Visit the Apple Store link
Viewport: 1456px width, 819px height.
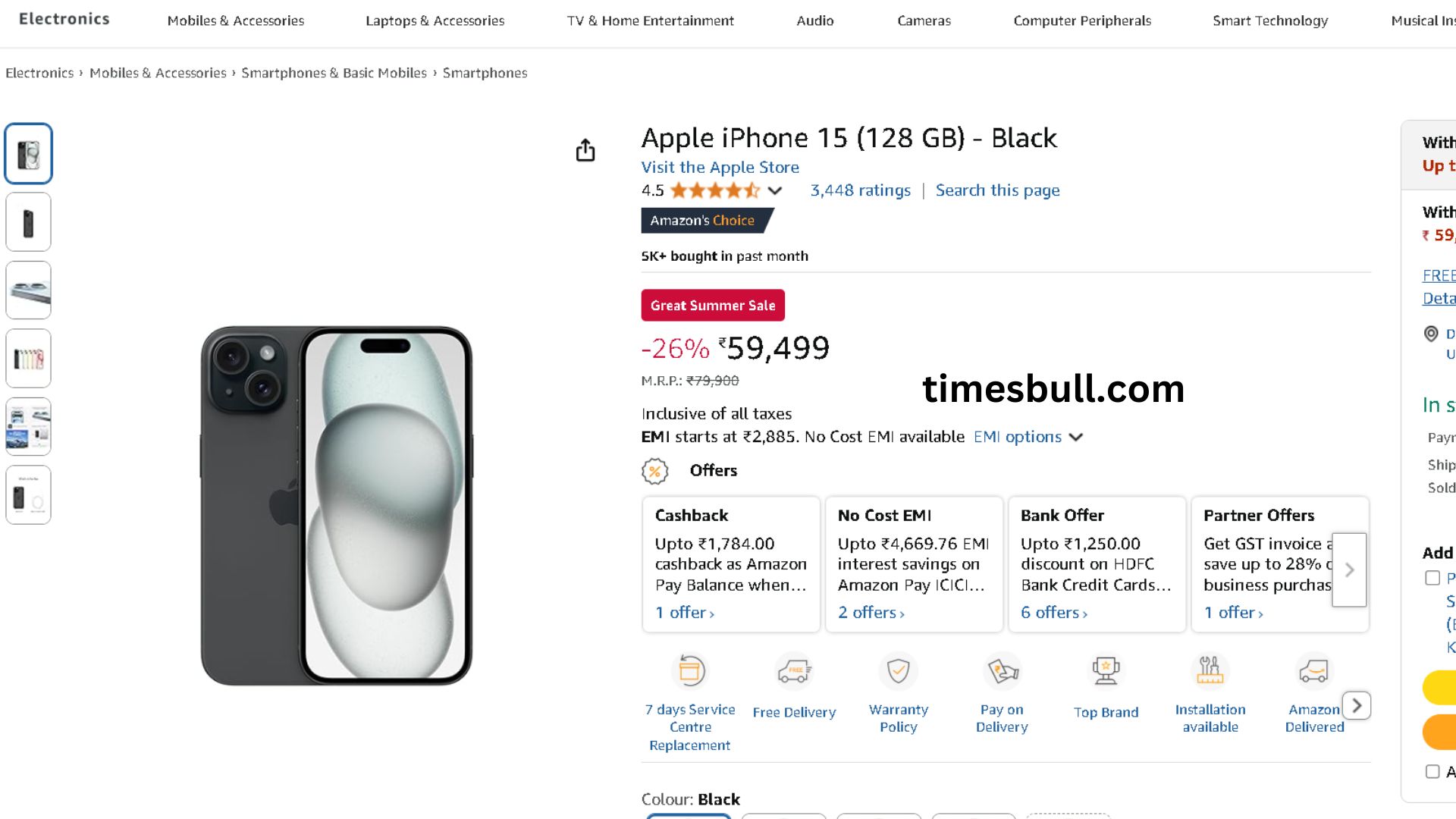click(720, 168)
